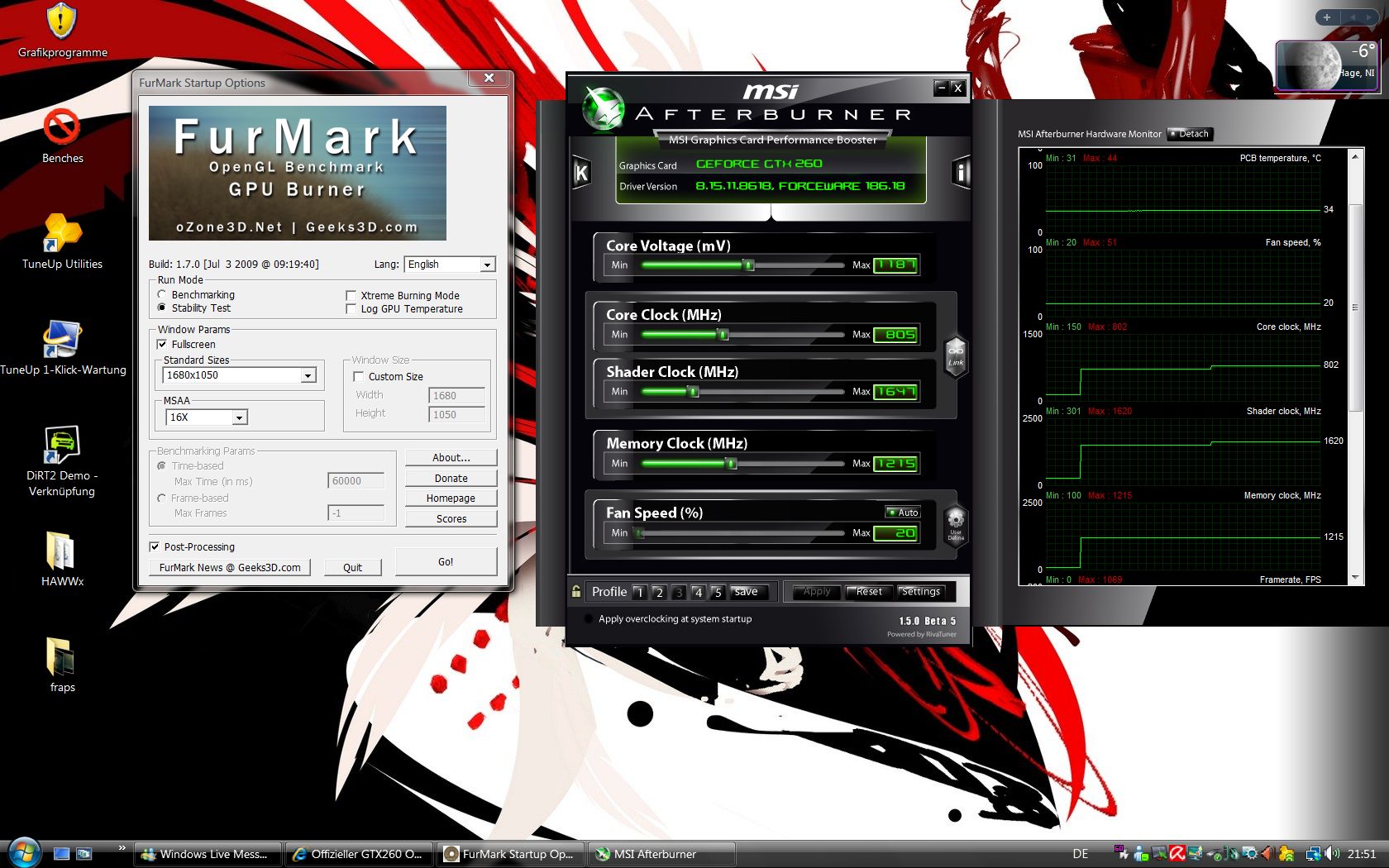Screen dimensions: 1389x868
Task: Click the Avira red umbrella tray icon
Action: [1177, 854]
